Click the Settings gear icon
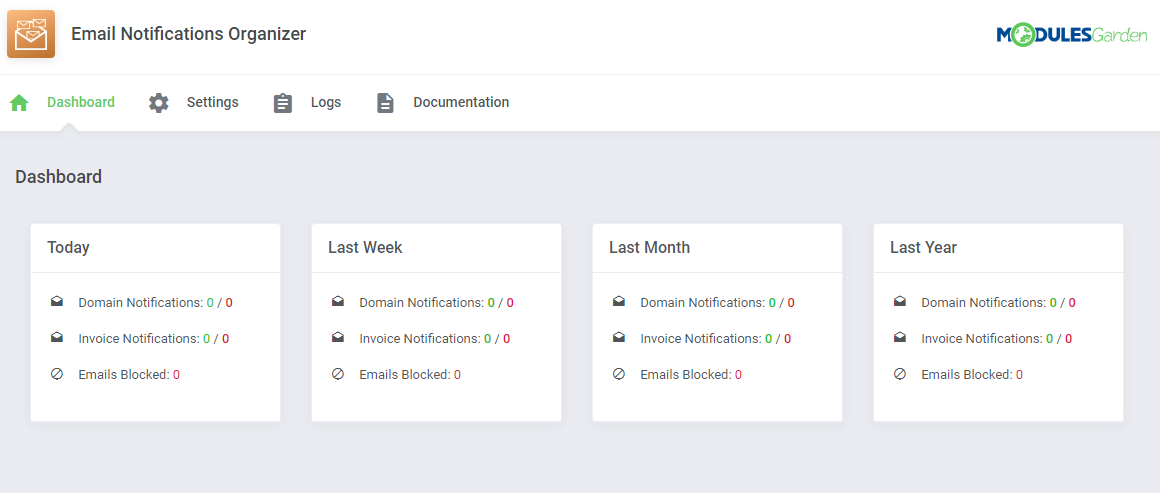Viewport: 1160px width, 493px height. pos(158,103)
